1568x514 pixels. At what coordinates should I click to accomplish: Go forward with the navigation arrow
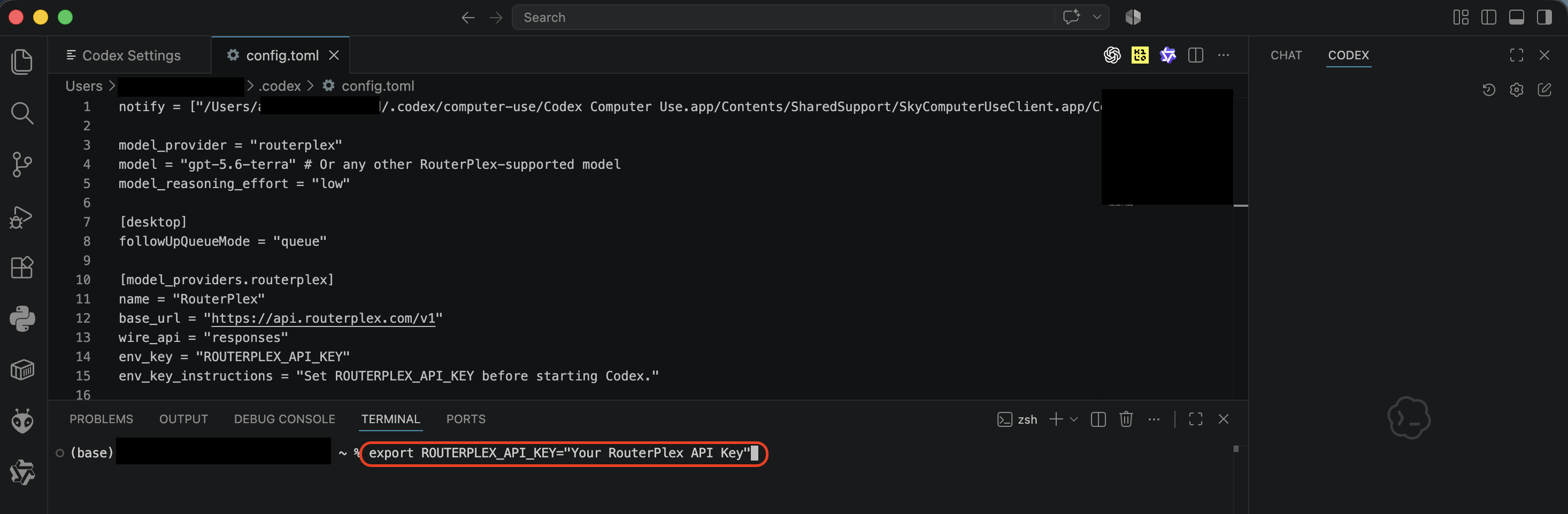tap(496, 18)
